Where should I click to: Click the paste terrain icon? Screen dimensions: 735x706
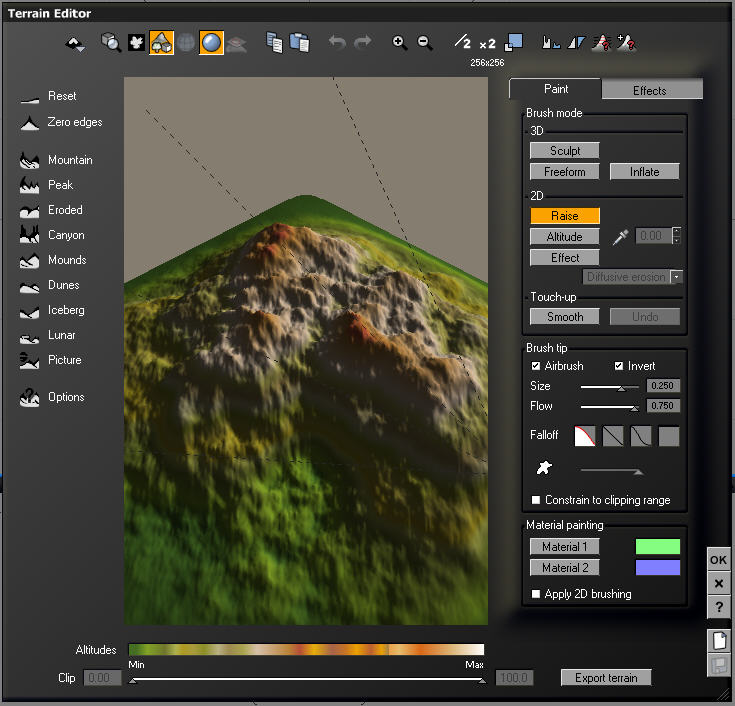click(x=299, y=43)
